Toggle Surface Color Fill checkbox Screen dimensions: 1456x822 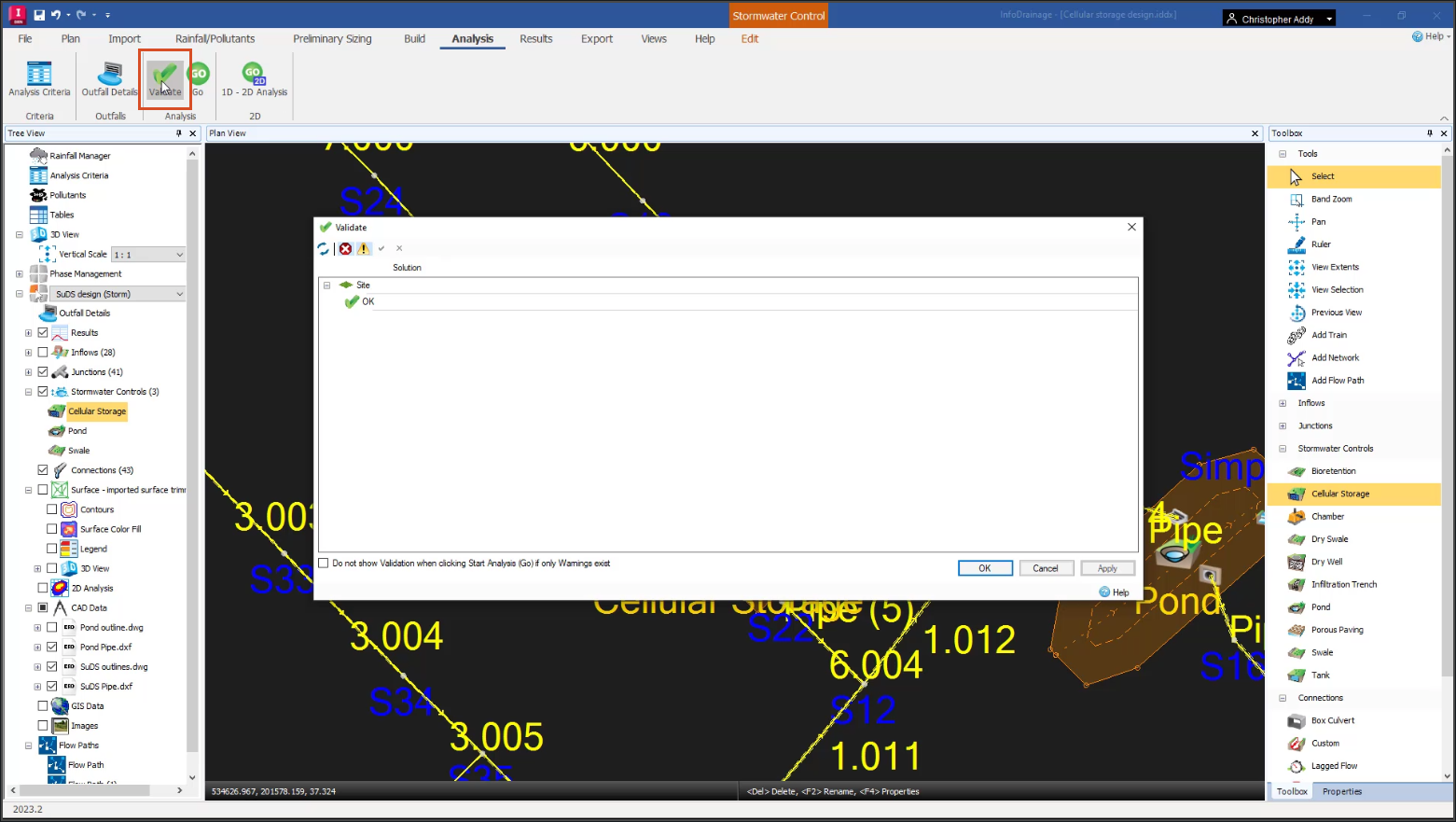pos(52,529)
